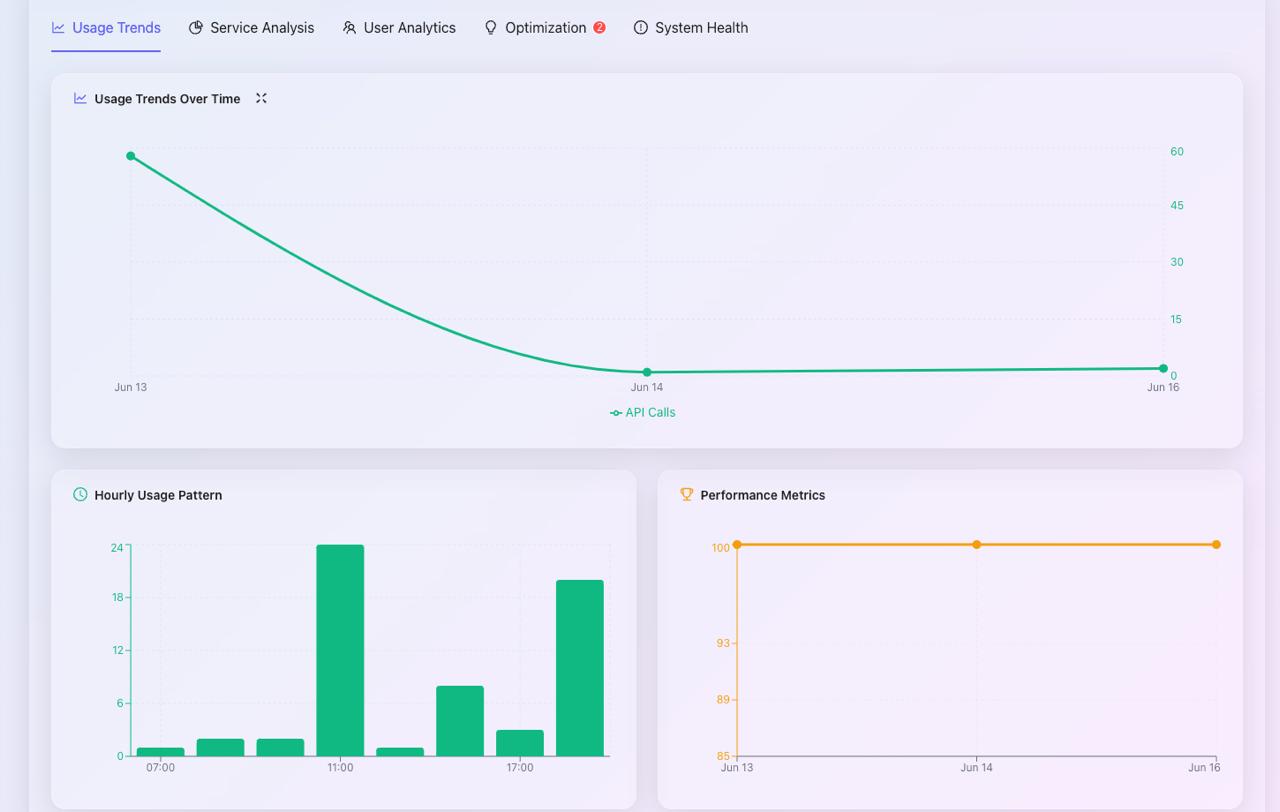1280x812 pixels.
Task: Click the rightmost bar in Hourly Usage Pattern
Action: coord(580,668)
